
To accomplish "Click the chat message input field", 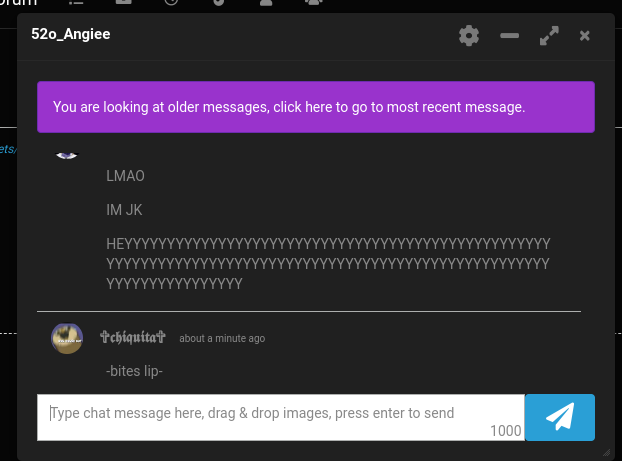I will point(281,417).
